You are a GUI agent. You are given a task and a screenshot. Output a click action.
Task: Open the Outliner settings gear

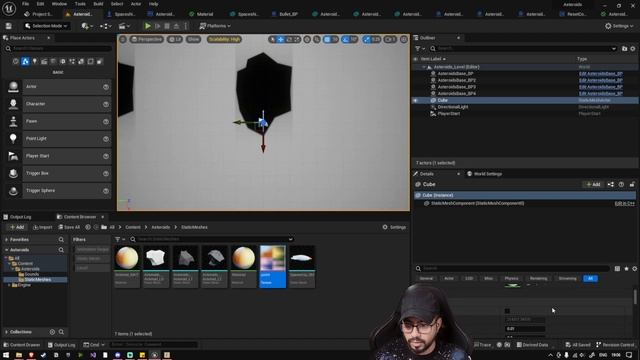coord(633,49)
